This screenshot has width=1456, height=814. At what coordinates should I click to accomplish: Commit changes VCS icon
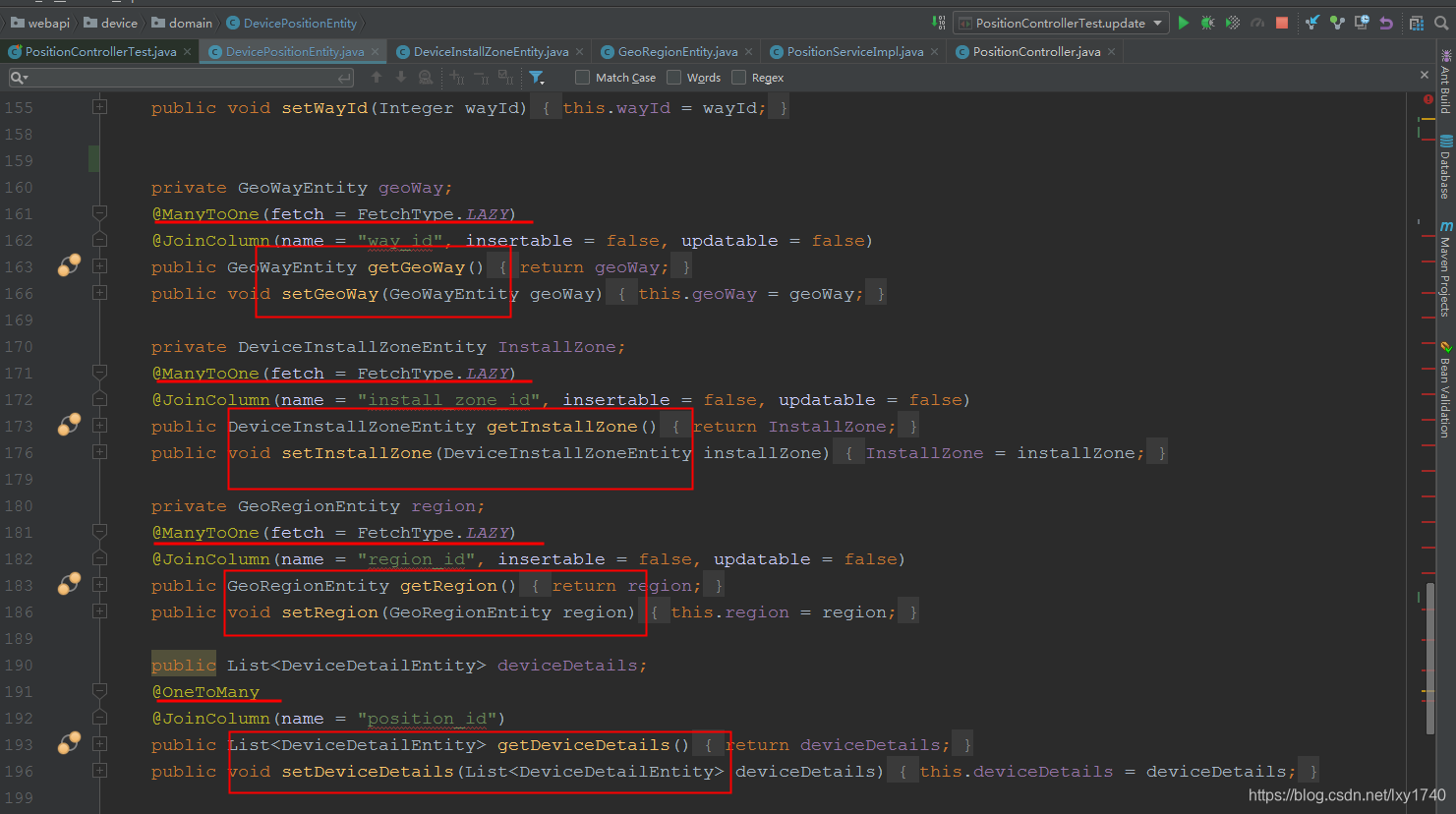1337,23
